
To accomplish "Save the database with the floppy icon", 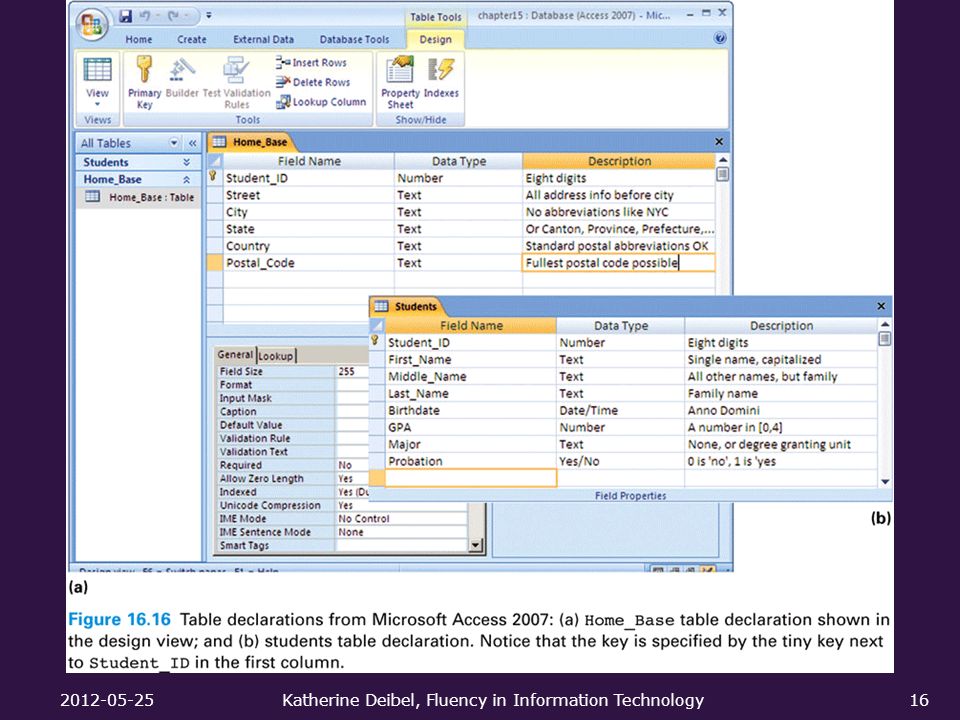I will coord(126,15).
